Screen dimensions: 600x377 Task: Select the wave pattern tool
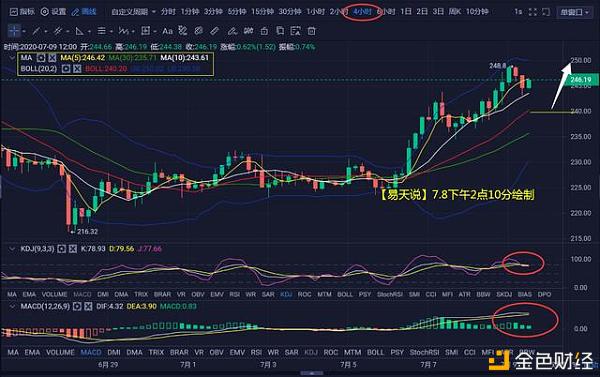(123, 31)
